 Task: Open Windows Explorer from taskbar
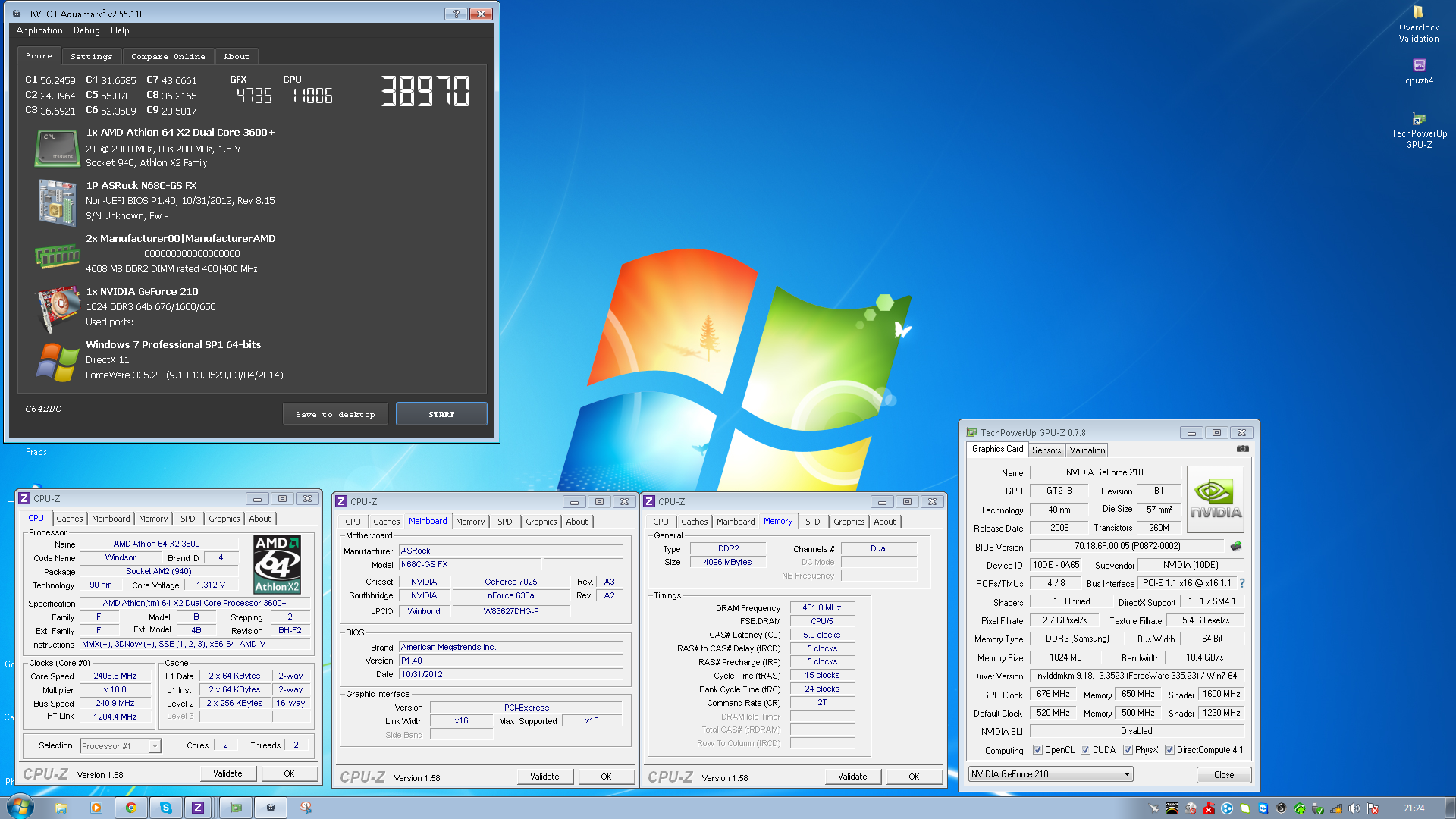[61, 808]
